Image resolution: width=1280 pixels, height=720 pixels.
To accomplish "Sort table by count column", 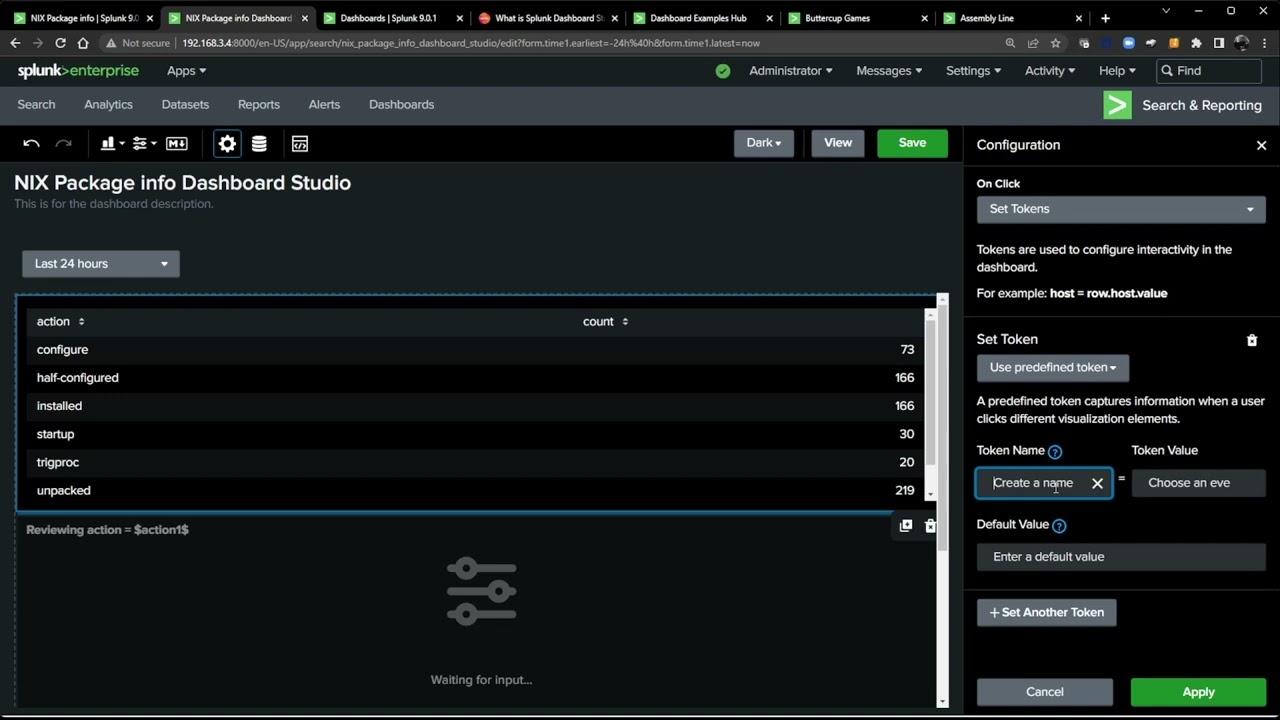I will coord(606,322).
